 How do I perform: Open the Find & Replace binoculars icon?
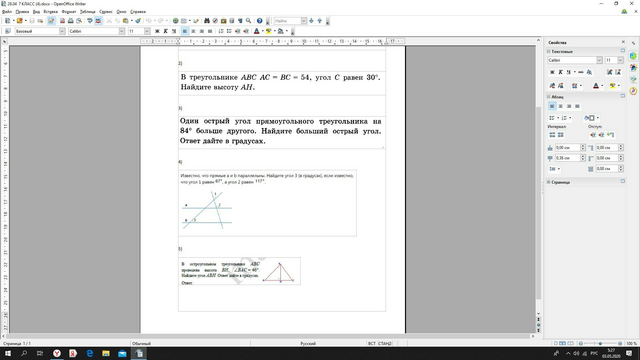[x=207, y=21]
